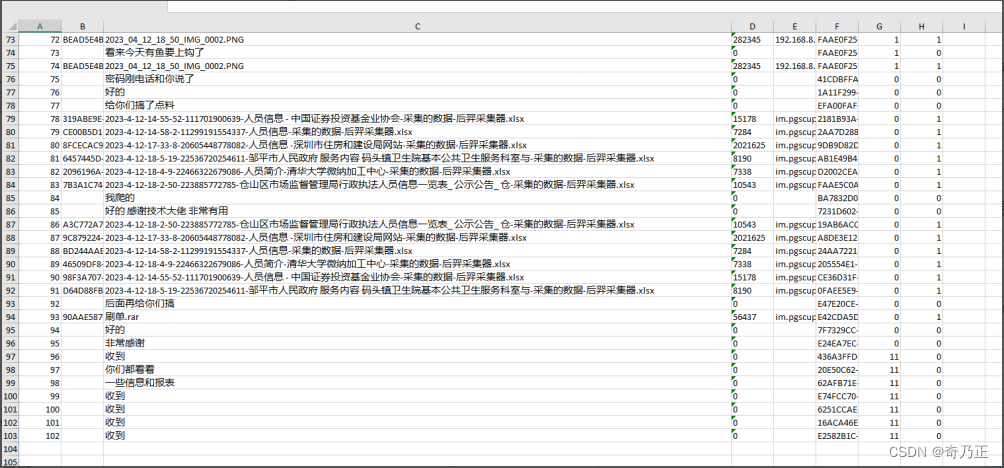The height and width of the screenshot is (468, 1004).
Task: Click cell '41CDBFFA' in column F
Action: coord(838,79)
